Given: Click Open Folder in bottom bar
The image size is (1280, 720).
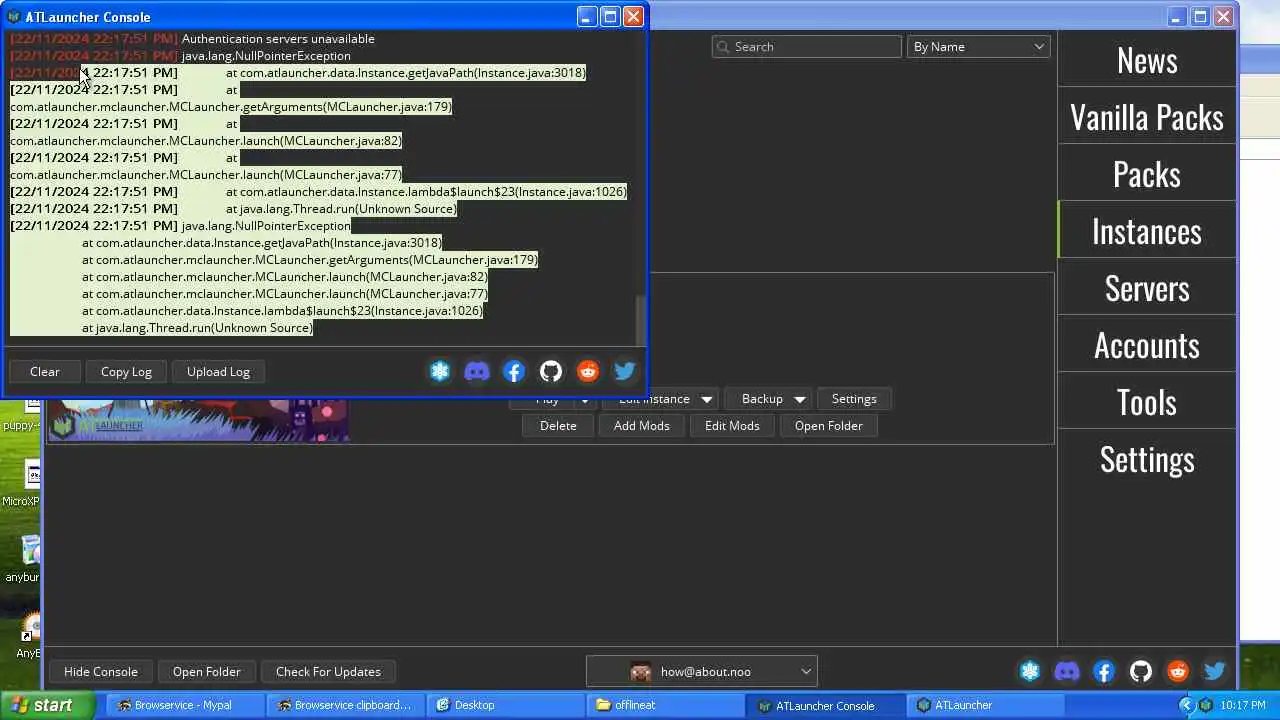Looking at the screenshot, I should click(206, 672).
